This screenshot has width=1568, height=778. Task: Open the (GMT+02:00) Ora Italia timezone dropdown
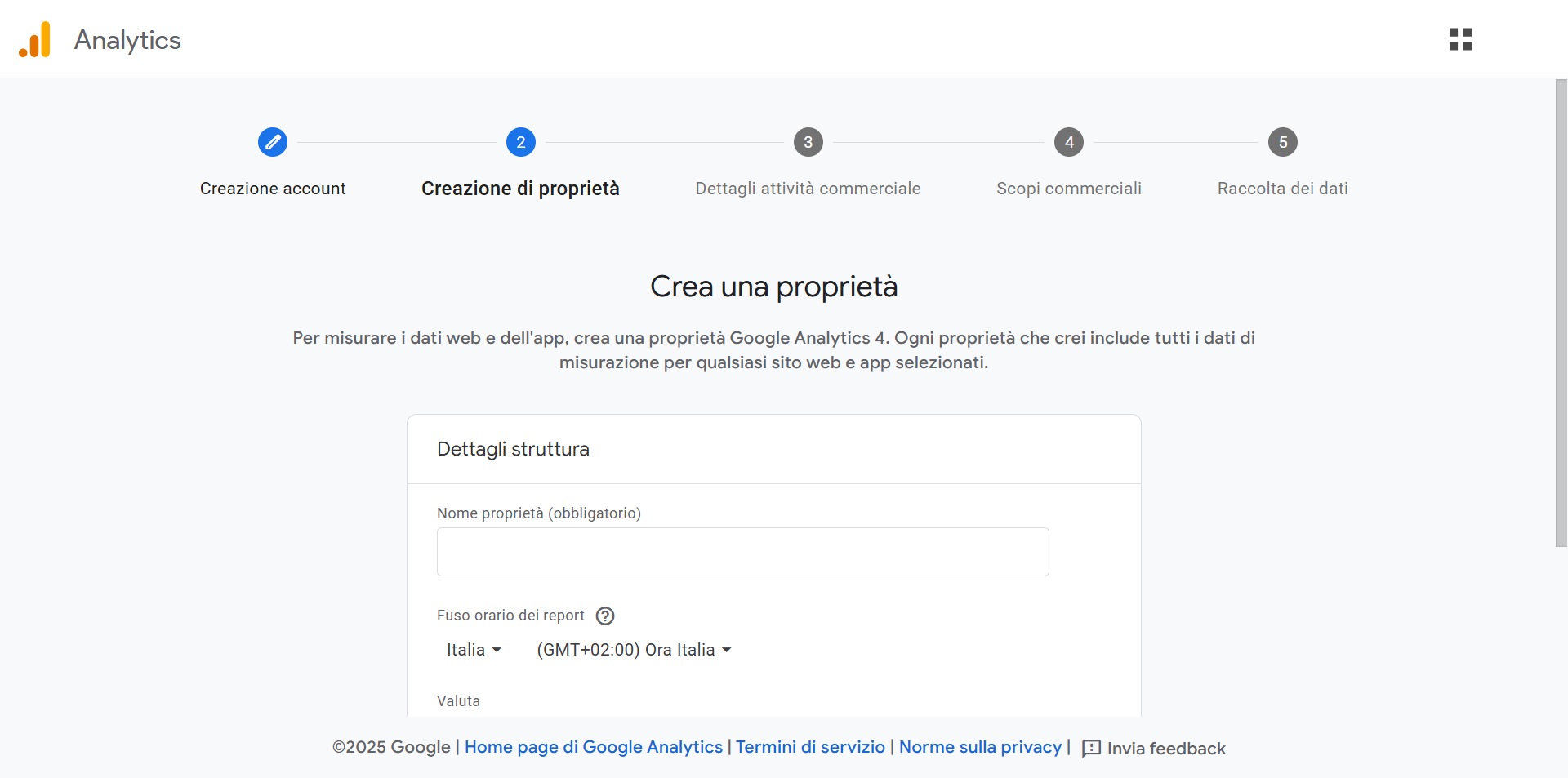(x=634, y=650)
